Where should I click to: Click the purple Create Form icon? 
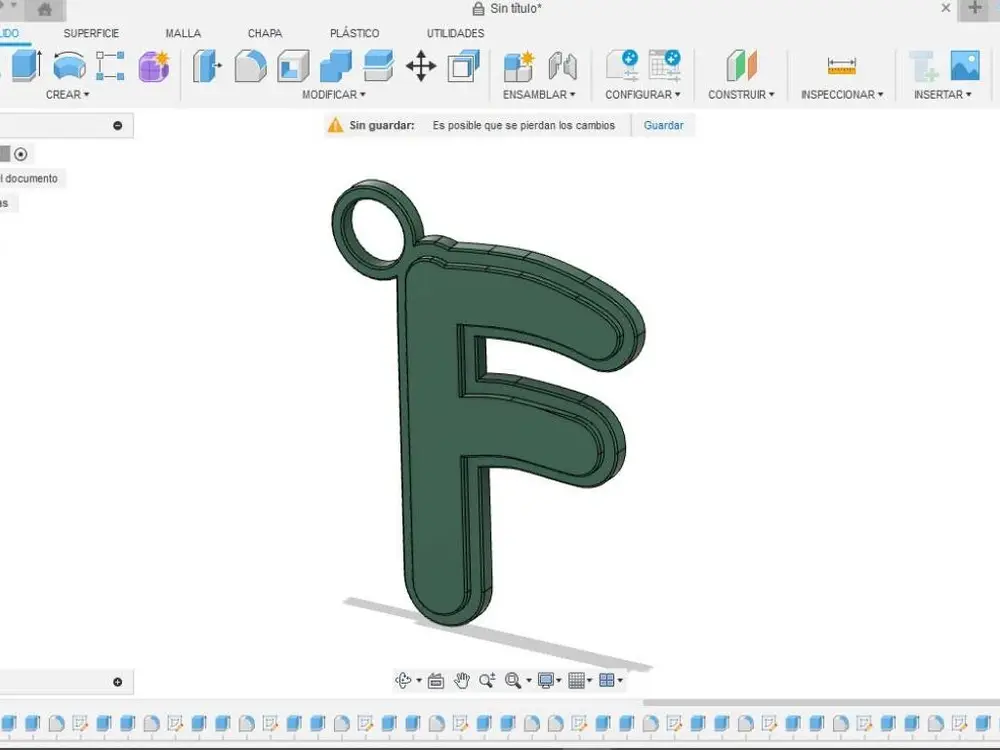pos(154,66)
